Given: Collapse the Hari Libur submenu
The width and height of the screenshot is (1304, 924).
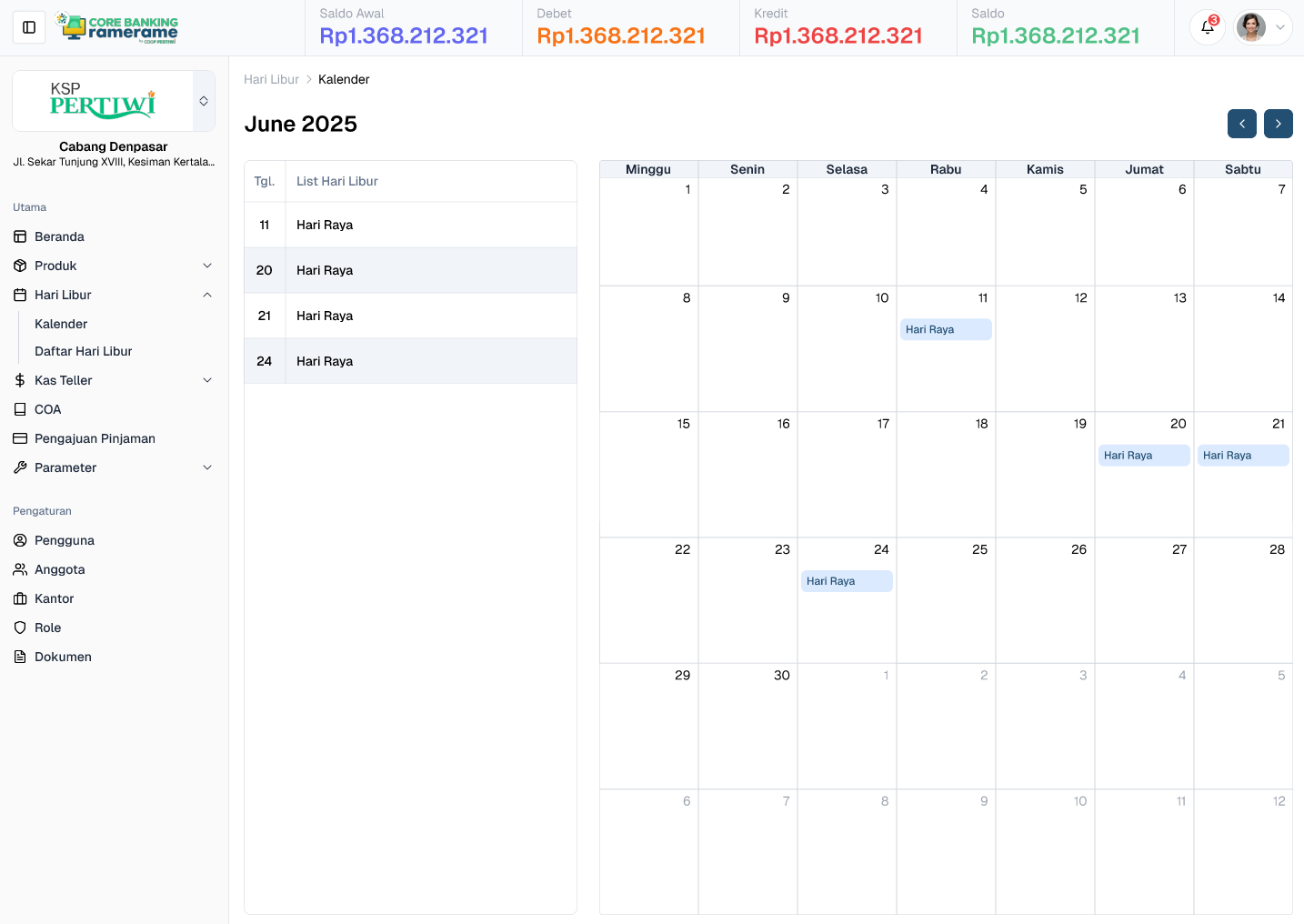Looking at the screenshot, I should click(x=207, y=295).
